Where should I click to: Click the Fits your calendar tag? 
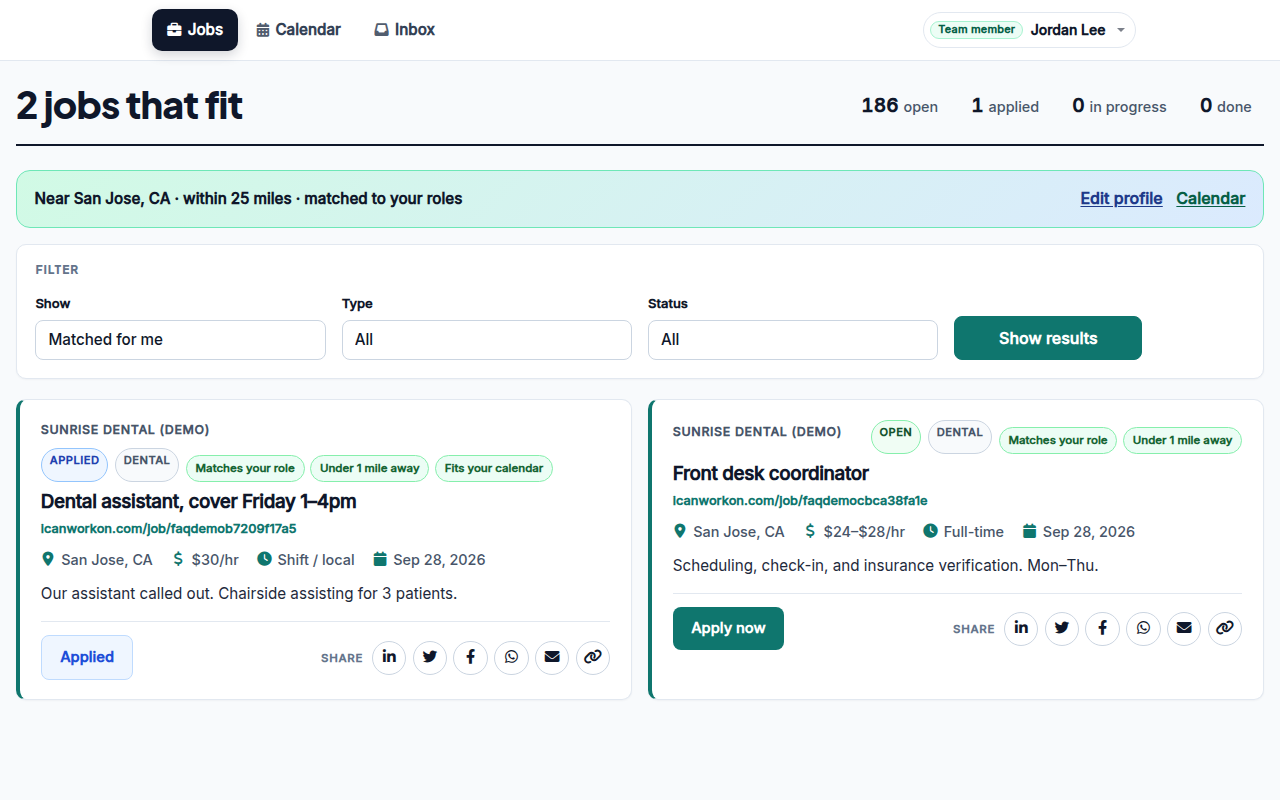(494, 468)
